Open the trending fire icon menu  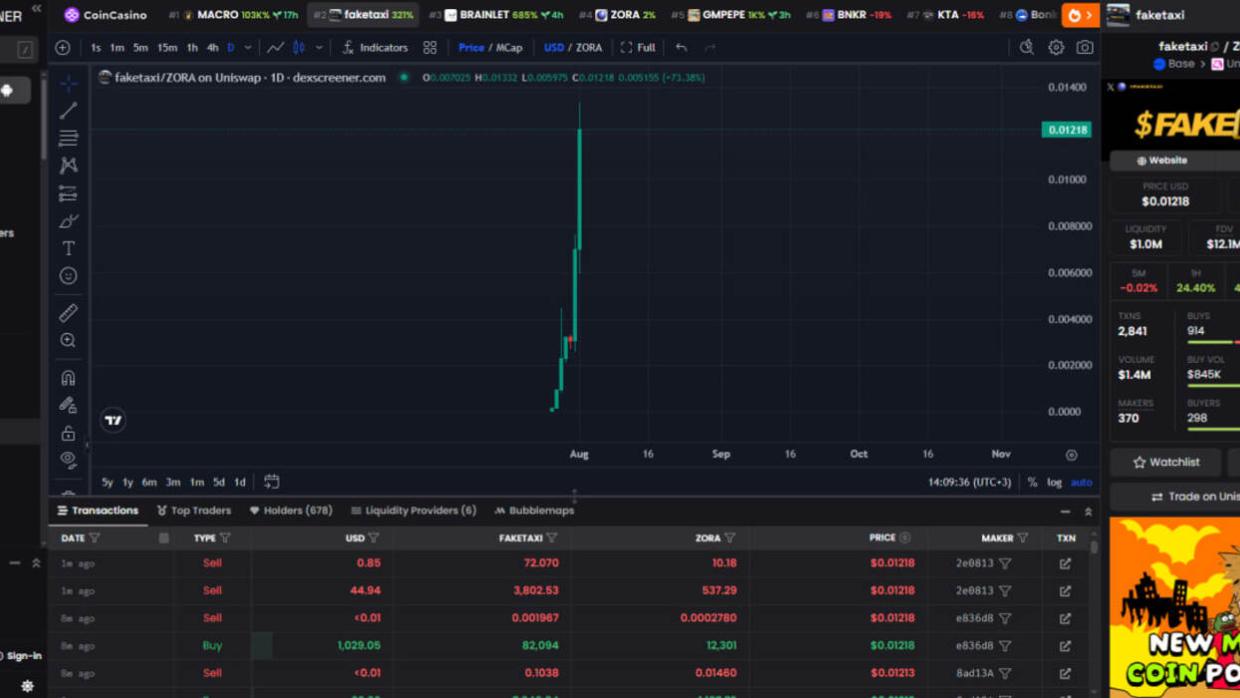(x=1080, y=15)
